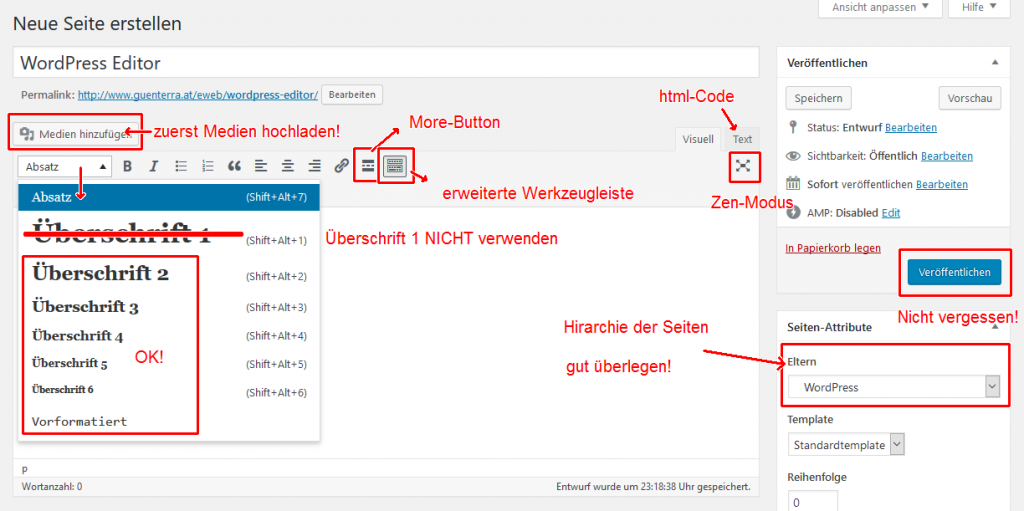Choose Überschrift 4 format
The width and height of the screenshot is (1024, 511).
(x=168, y=336)
